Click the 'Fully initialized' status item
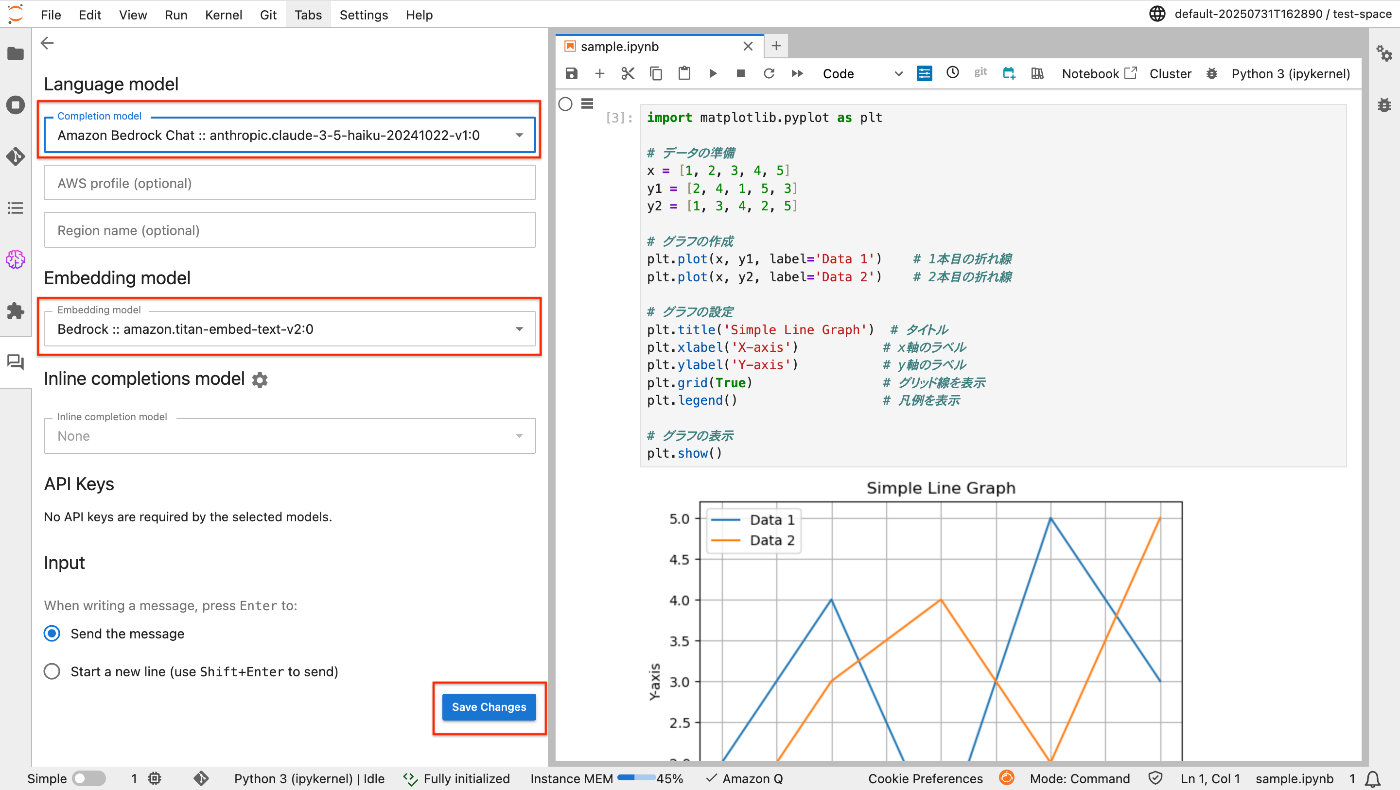The height and width of the screenshot is (790, 1400). click(457, 778)
